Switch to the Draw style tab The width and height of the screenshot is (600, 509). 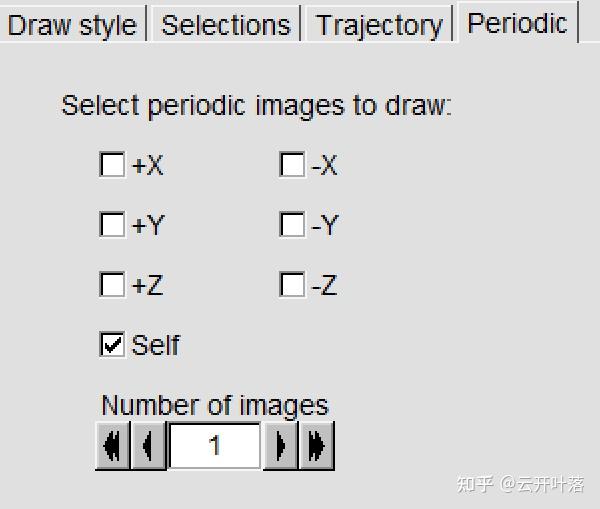[72, 25]
